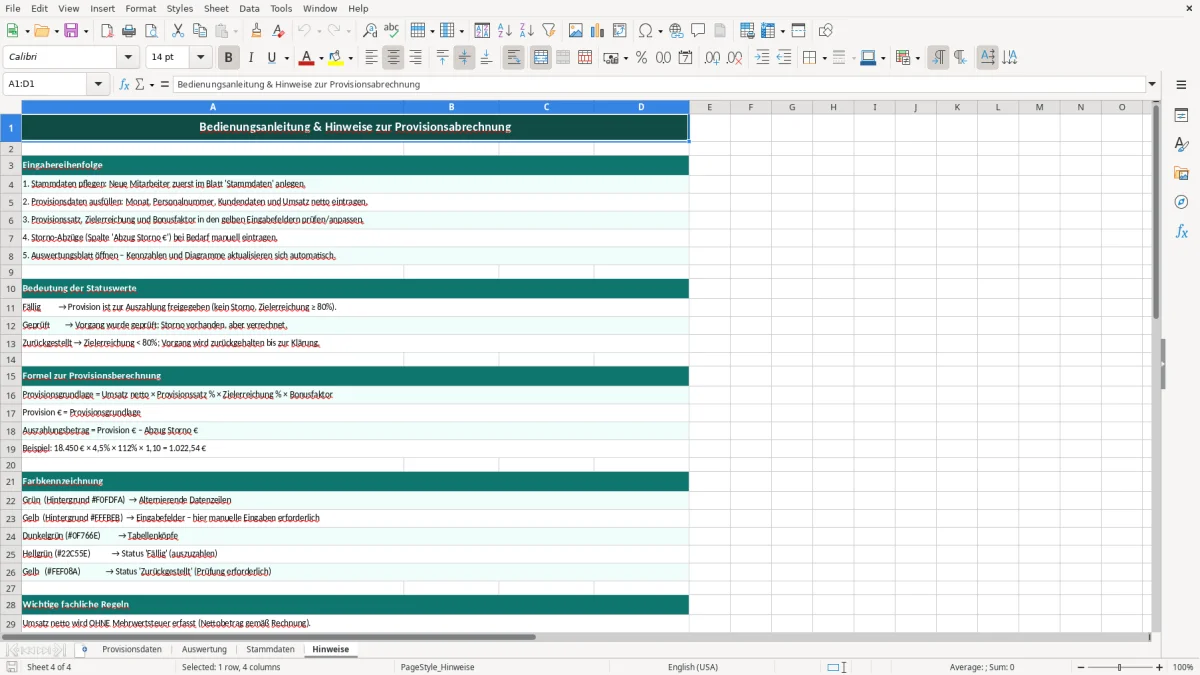This screenshot has height=675, width=1200.
Task: Open the Data menu
Action: click(x=249, y=8)
